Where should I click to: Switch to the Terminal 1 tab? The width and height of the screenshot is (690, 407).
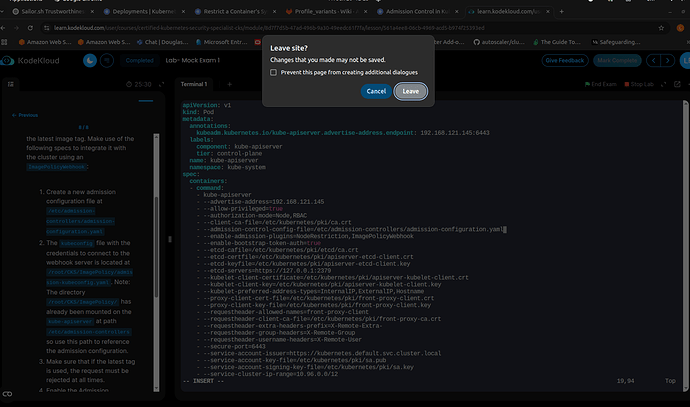(x=194, y=84)
